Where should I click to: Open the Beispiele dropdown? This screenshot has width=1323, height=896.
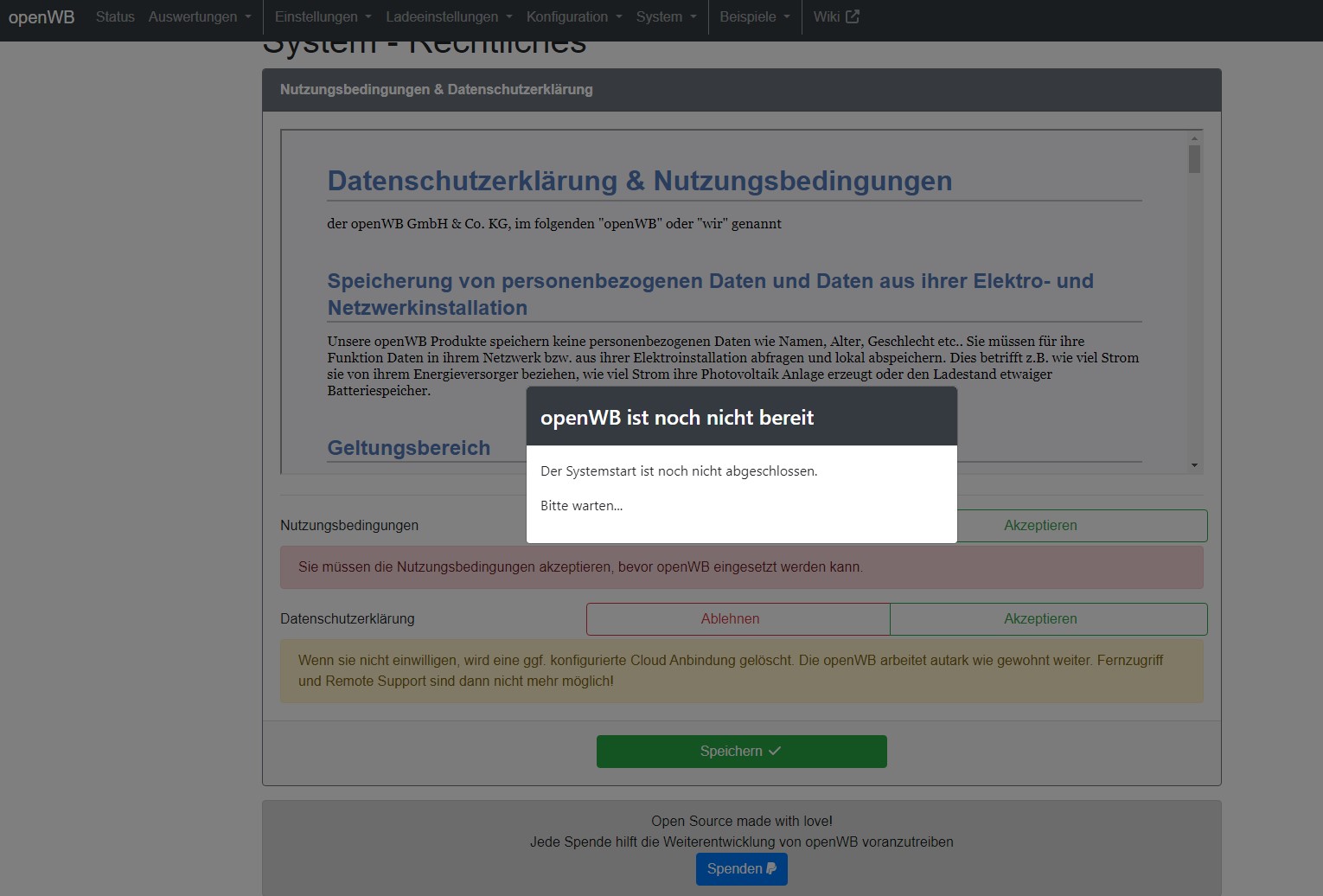[x=755, y=17]
